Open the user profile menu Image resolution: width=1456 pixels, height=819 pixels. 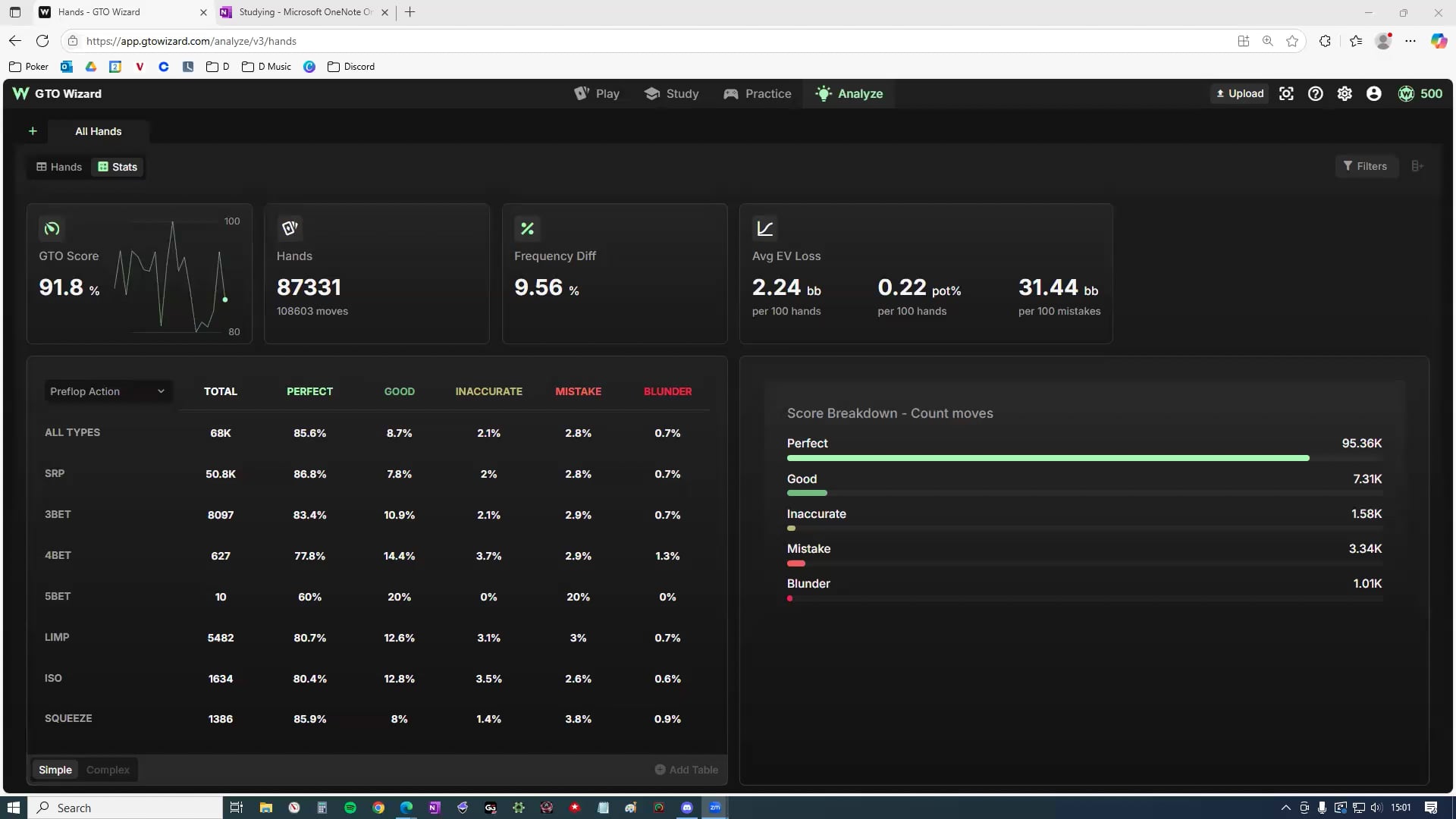pos(1373,93)
